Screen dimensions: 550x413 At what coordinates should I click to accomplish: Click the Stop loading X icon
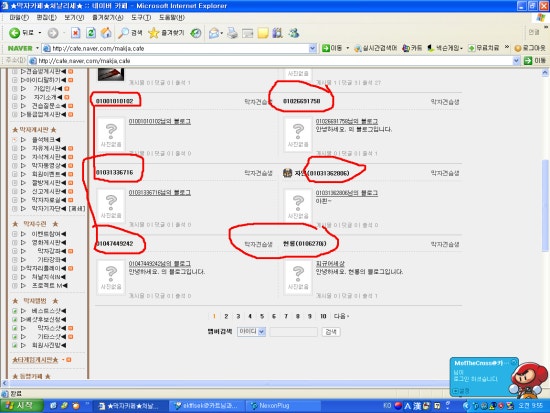(75, 33)
